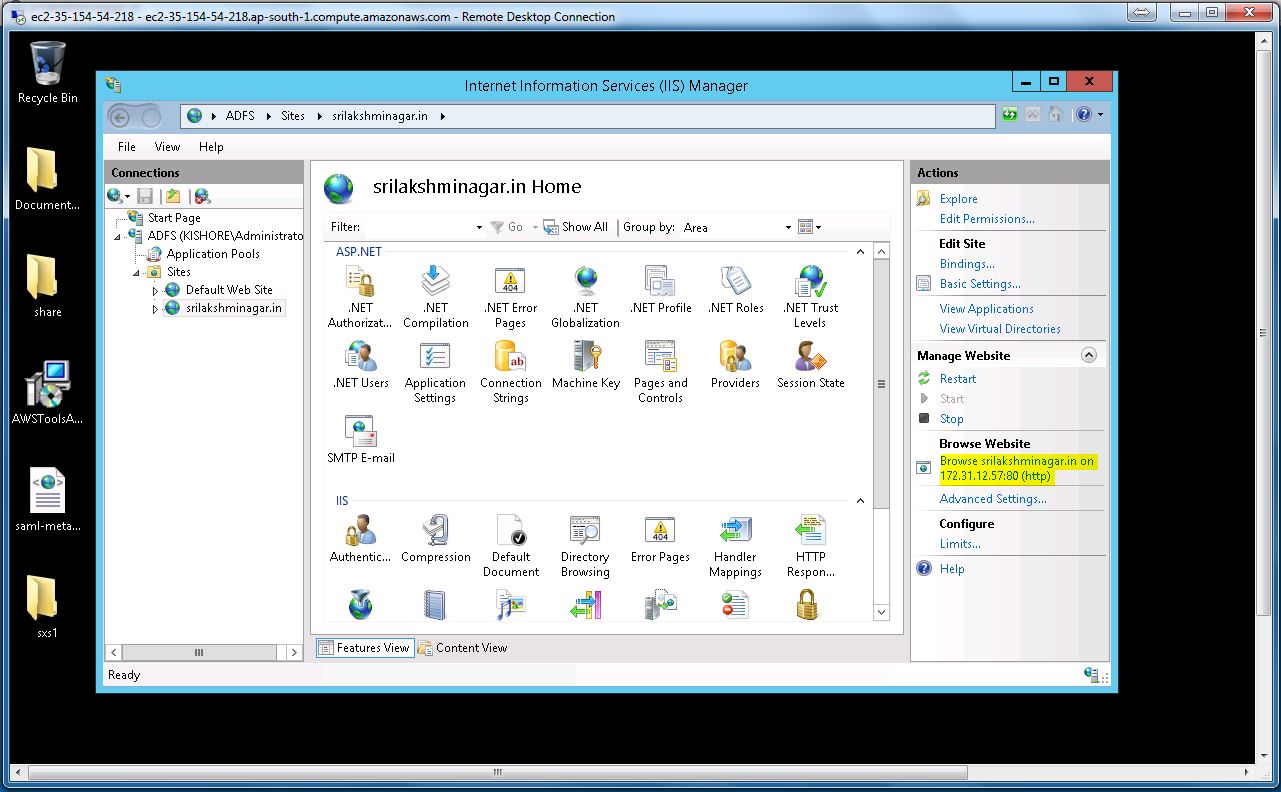This screenshot has width=1281, height=792.
Task: Collapse the ASP.NET group section
Action: (860, 252)
